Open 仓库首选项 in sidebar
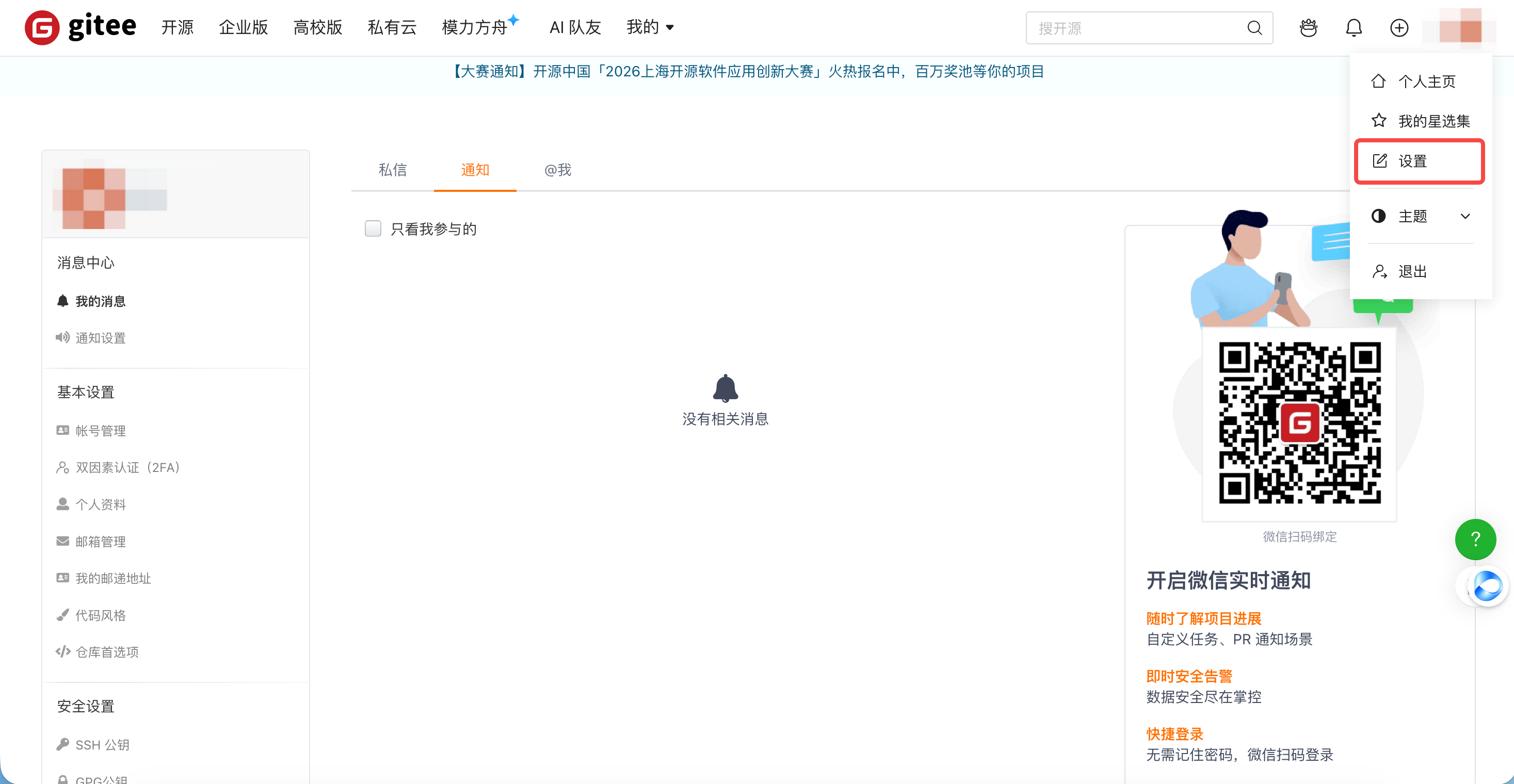The image size is (1514, 784). click(x=107, y=652)
